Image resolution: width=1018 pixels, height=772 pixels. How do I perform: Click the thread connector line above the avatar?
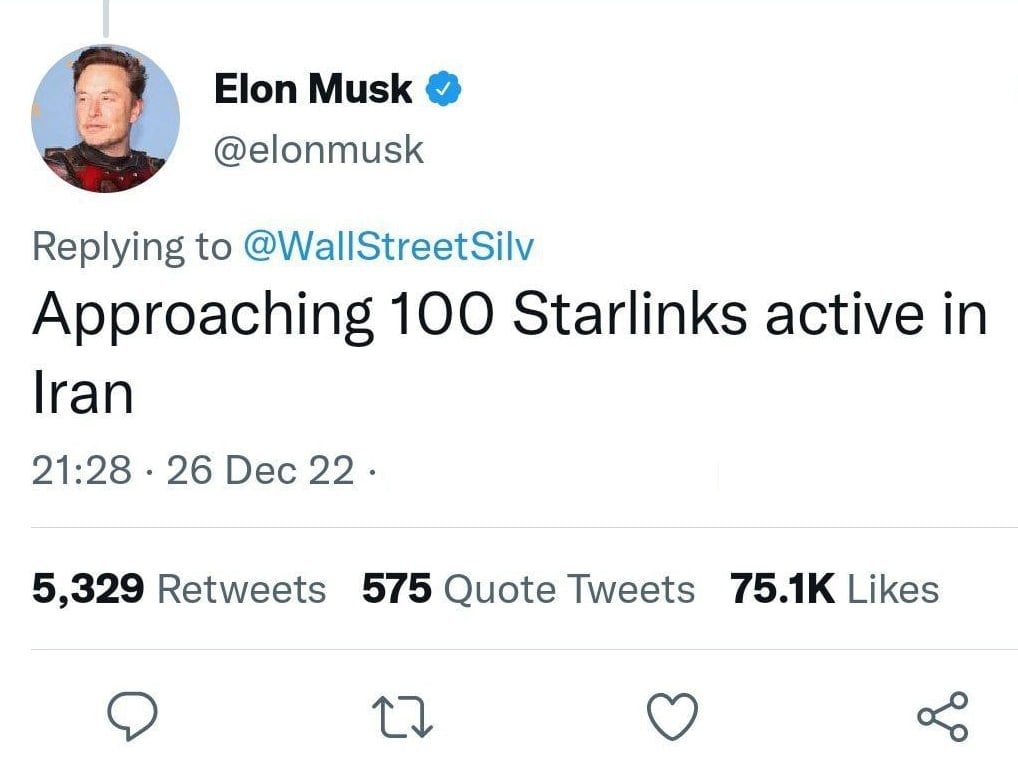[x=105, y=20]
